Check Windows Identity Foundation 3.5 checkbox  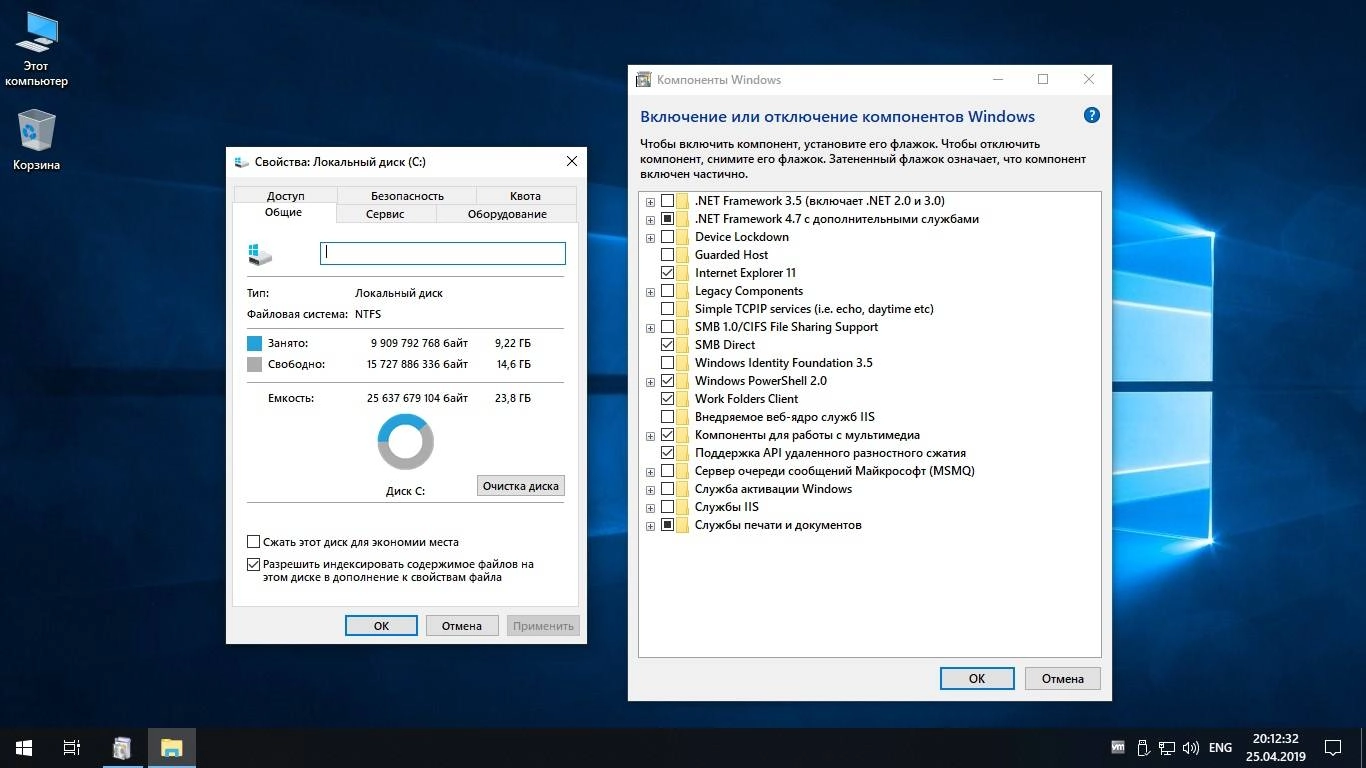coord(667,363)
